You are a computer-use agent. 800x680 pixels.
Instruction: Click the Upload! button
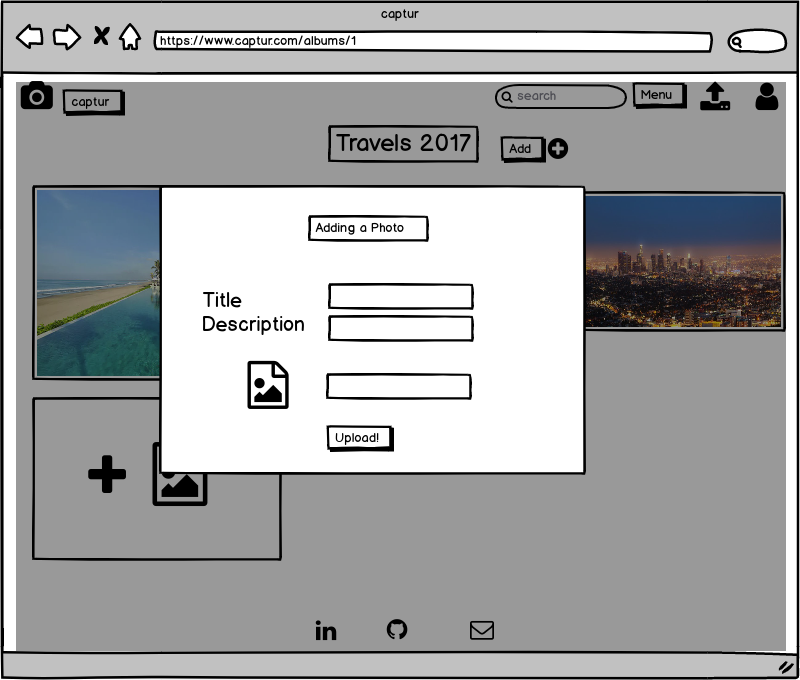tap(360, 438)
